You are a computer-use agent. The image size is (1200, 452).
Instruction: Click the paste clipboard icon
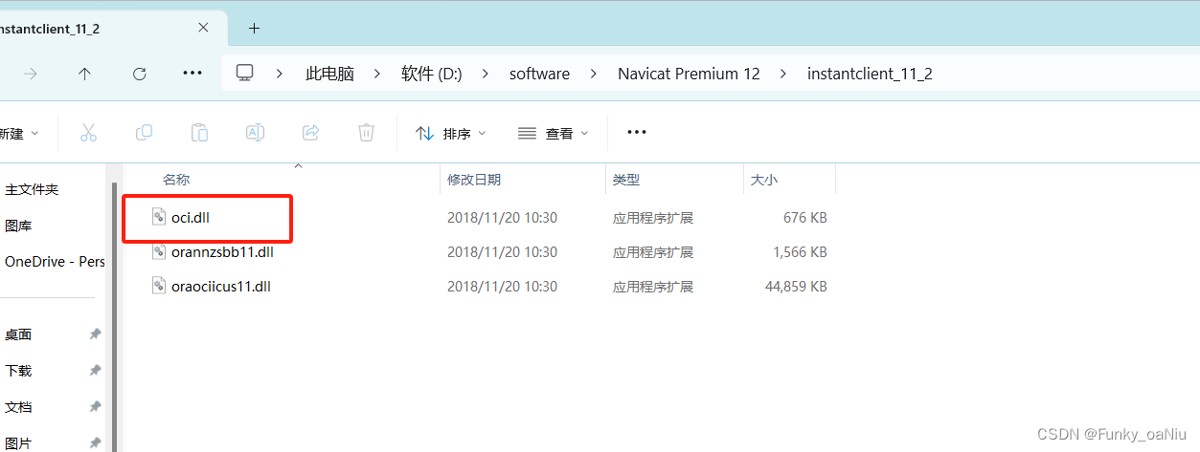199,133
